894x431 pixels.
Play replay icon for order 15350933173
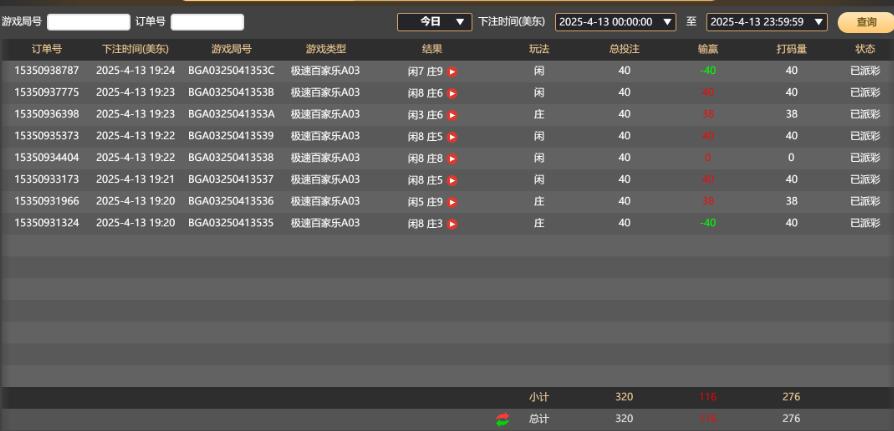452,181
